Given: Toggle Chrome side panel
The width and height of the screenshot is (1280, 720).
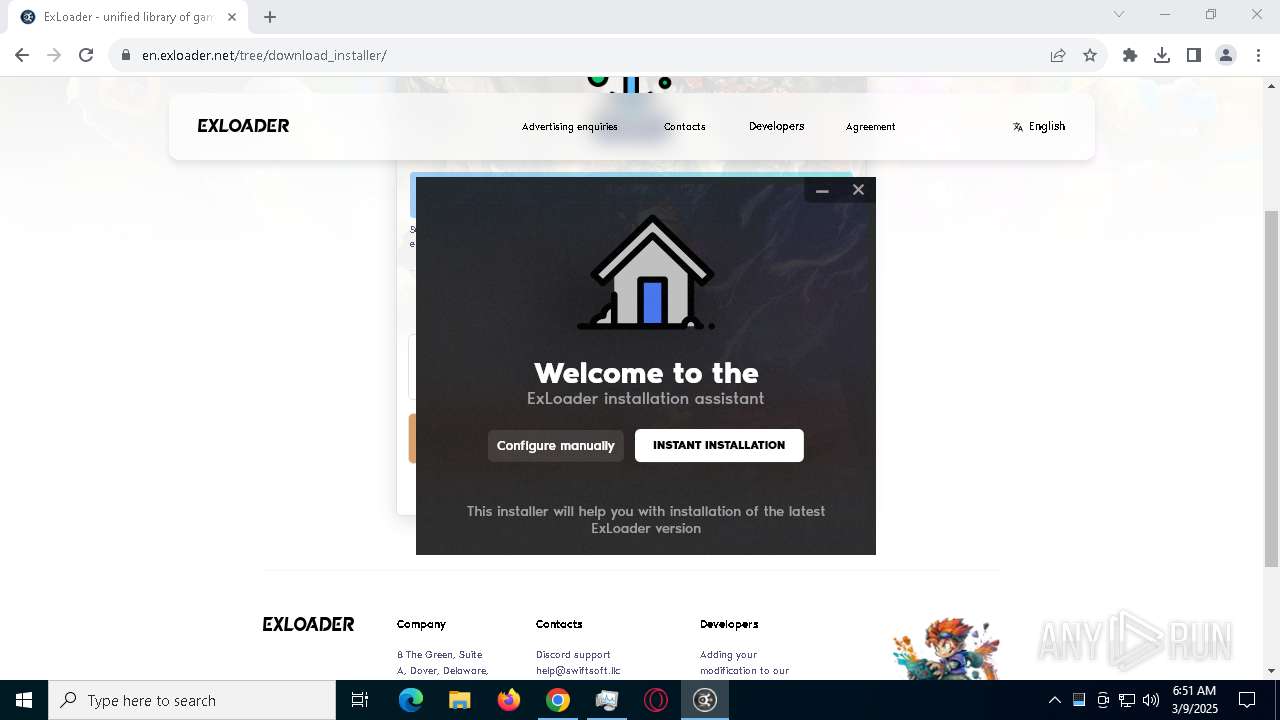Looking at the screenshot, I should pyautogui.click(x=1194, y=56).
